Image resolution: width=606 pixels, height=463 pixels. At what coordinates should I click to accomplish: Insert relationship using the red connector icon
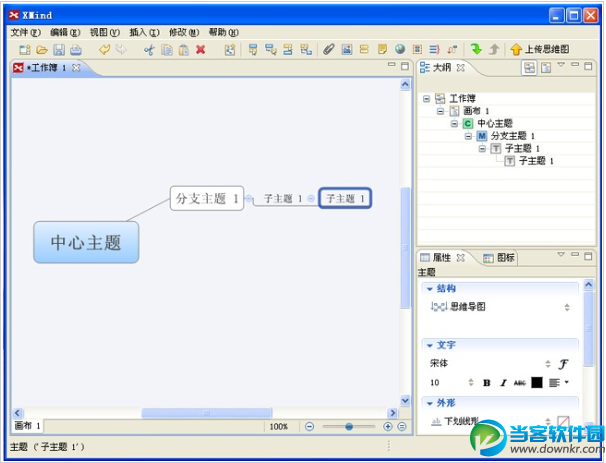[x=452, y=49]
